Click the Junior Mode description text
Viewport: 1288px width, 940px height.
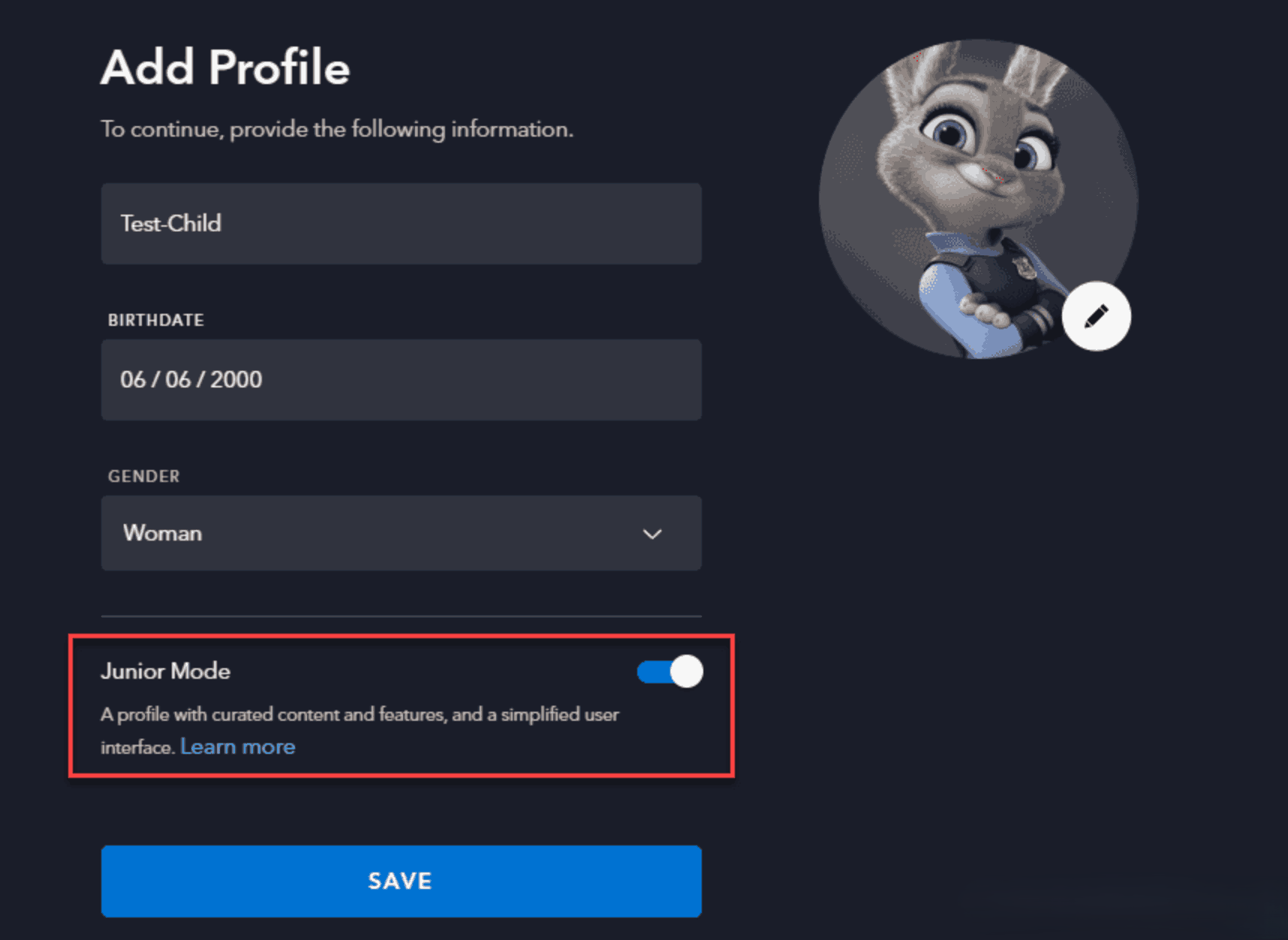[360, 715]
